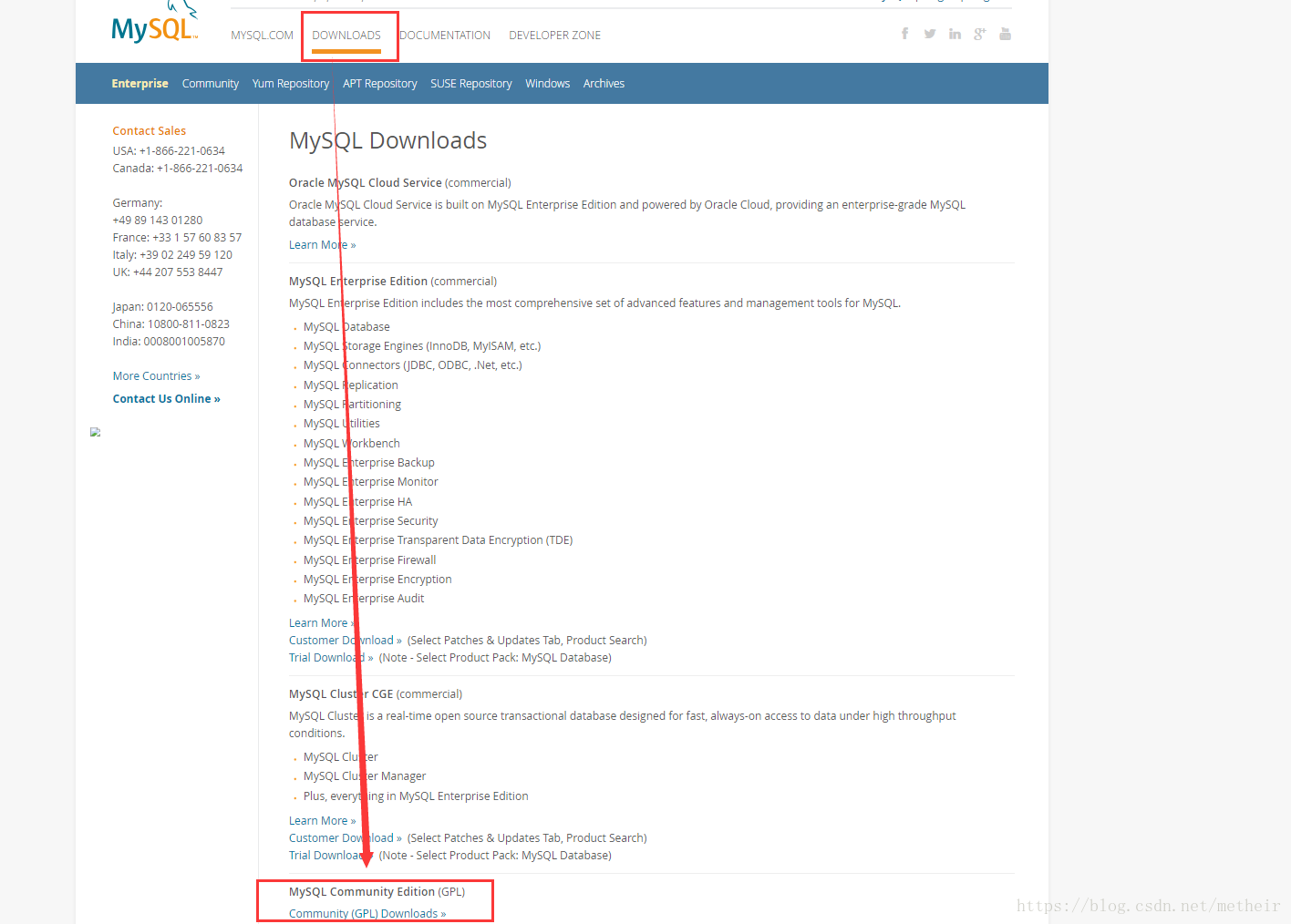Screen dimensions: 1291x924
Task: Select the Community tab in blue bar
Action: (210, 83)
